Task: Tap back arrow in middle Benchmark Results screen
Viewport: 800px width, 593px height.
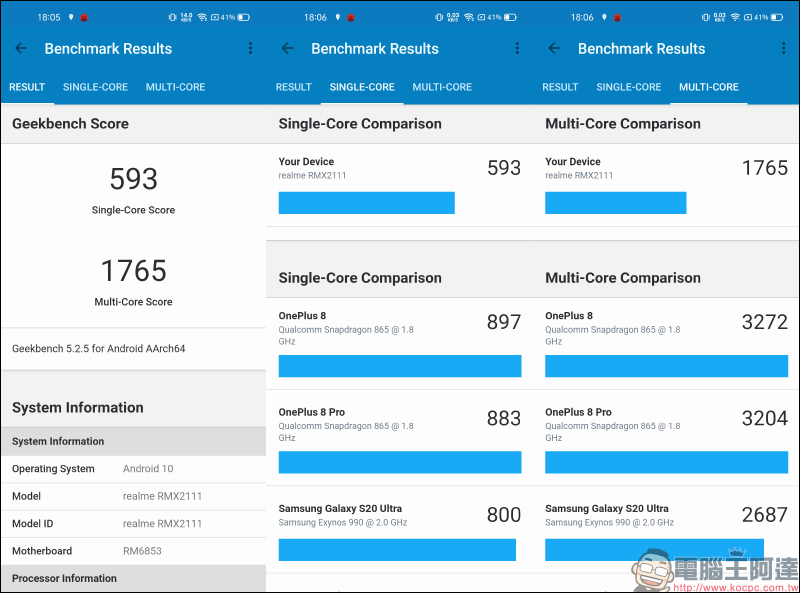Action: pyautogui.click(x=288, y=48)
